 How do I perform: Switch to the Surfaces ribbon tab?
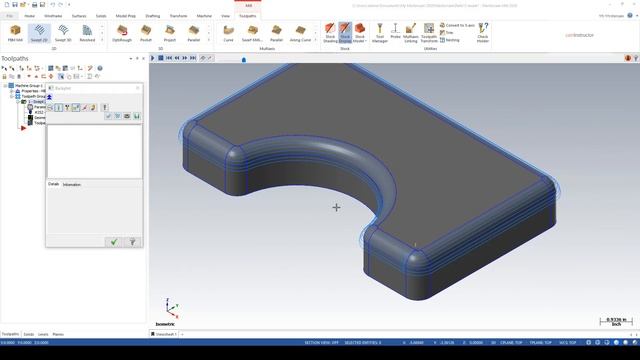click(x=79, y=16)
